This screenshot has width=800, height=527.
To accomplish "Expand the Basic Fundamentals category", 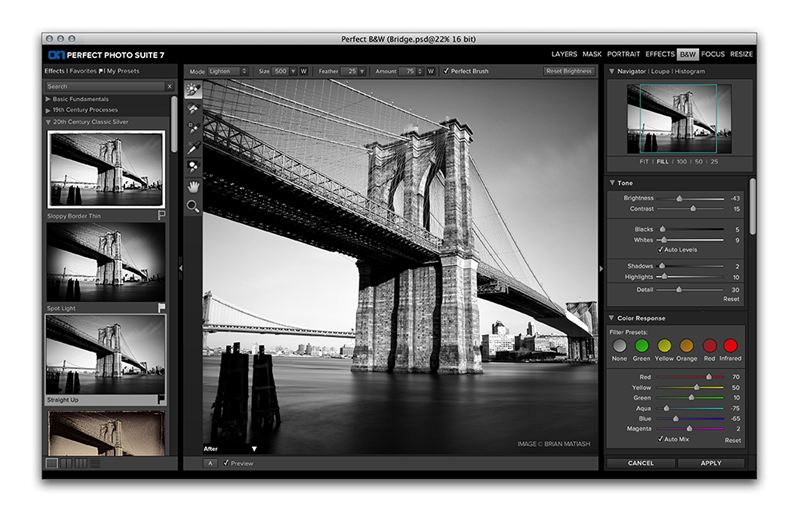I will (48, 100).
